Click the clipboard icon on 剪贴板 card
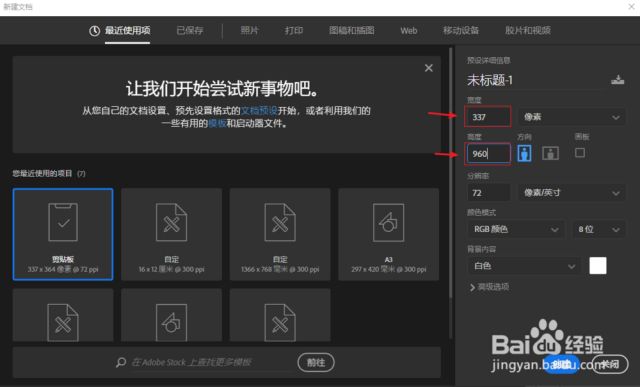The width and height of the screenshot is (640, 387). pos(63,222)
